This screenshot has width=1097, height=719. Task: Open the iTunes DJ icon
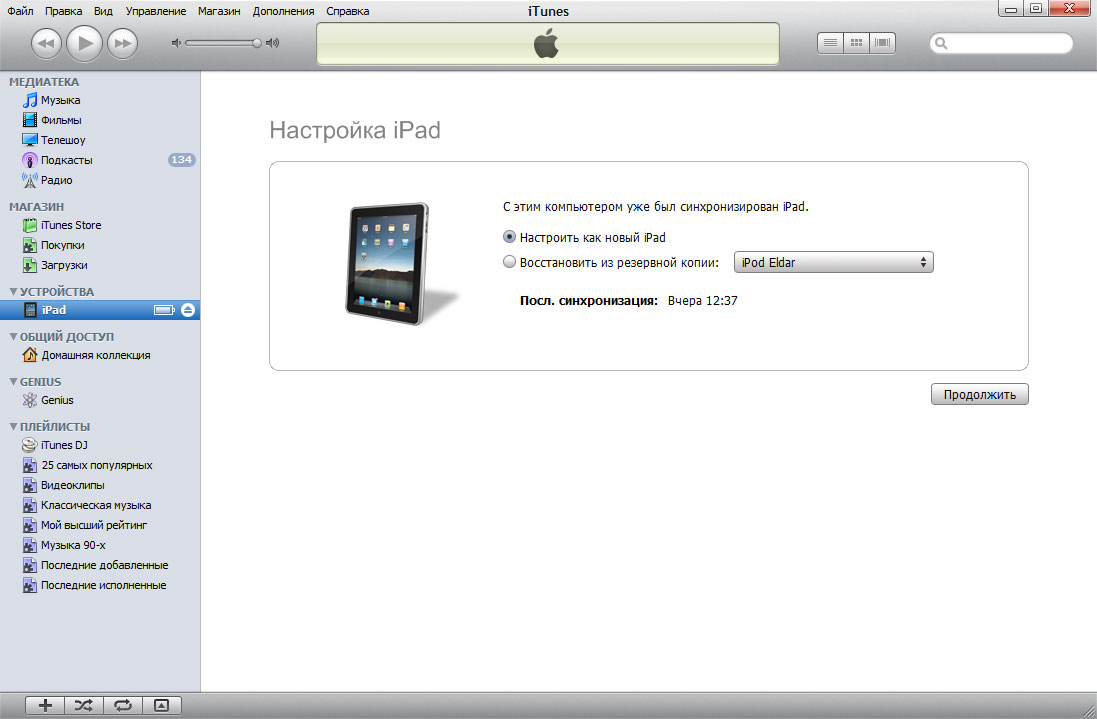pyautogui.click(x=29, y=445)
